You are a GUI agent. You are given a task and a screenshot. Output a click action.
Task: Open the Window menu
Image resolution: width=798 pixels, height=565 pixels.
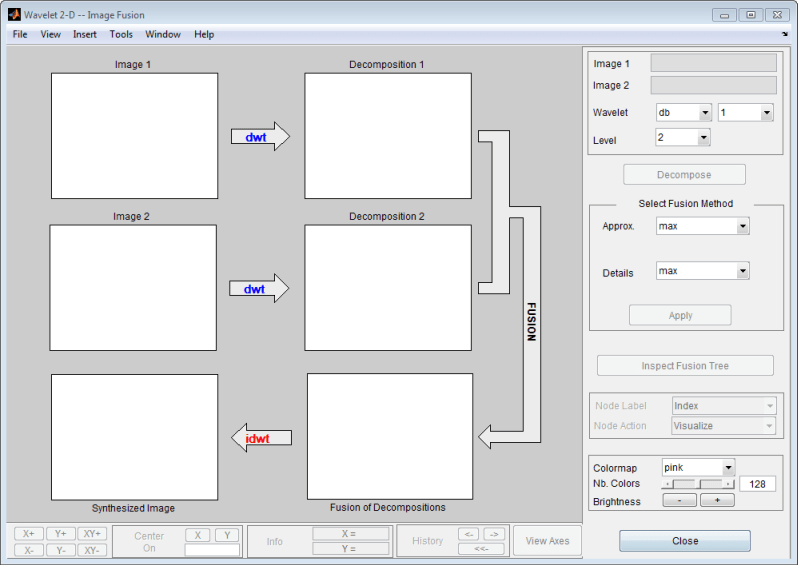[x=163, y=34]
